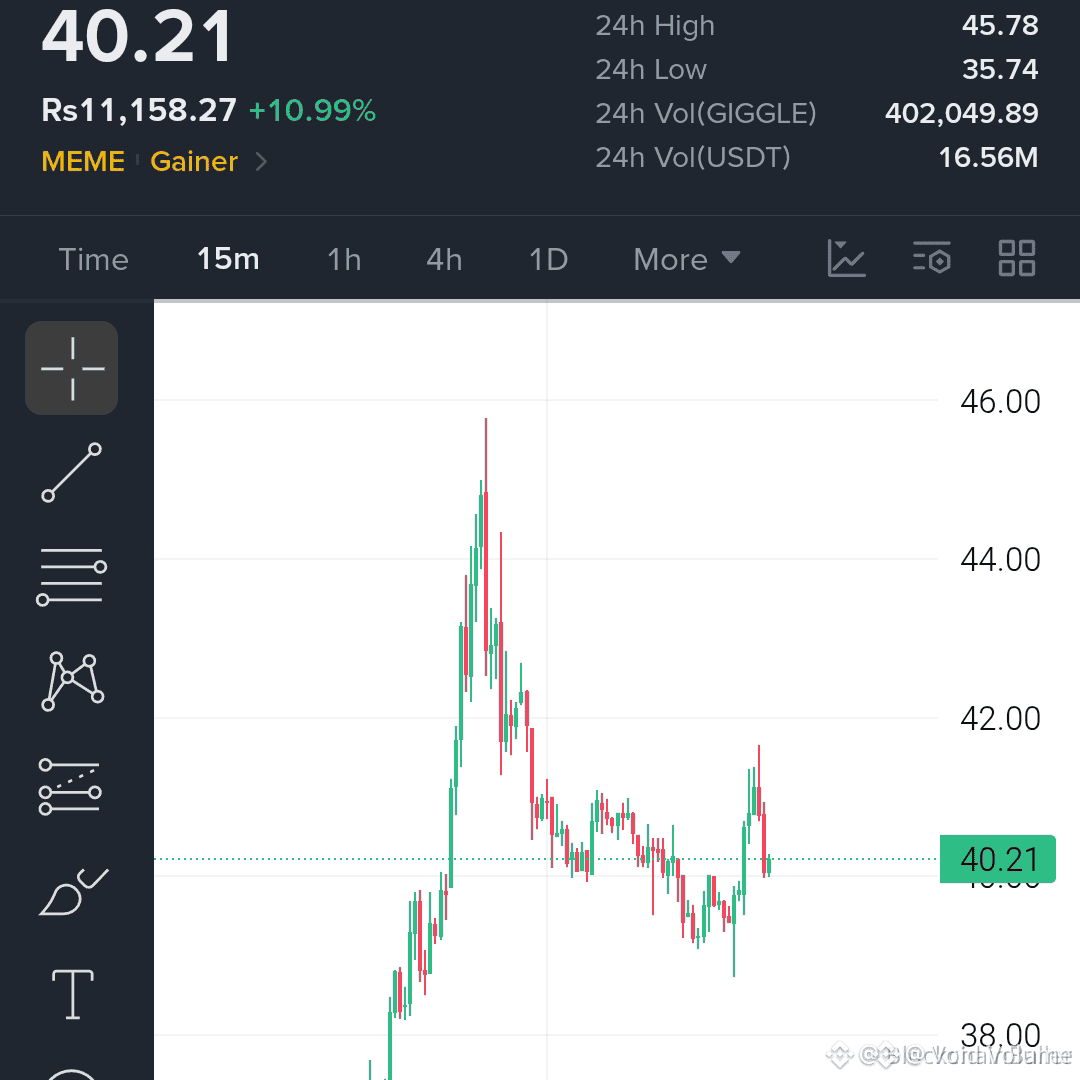Open the chart indicators icon
Screen dimensions: 1080x1080
pos(846,259)
